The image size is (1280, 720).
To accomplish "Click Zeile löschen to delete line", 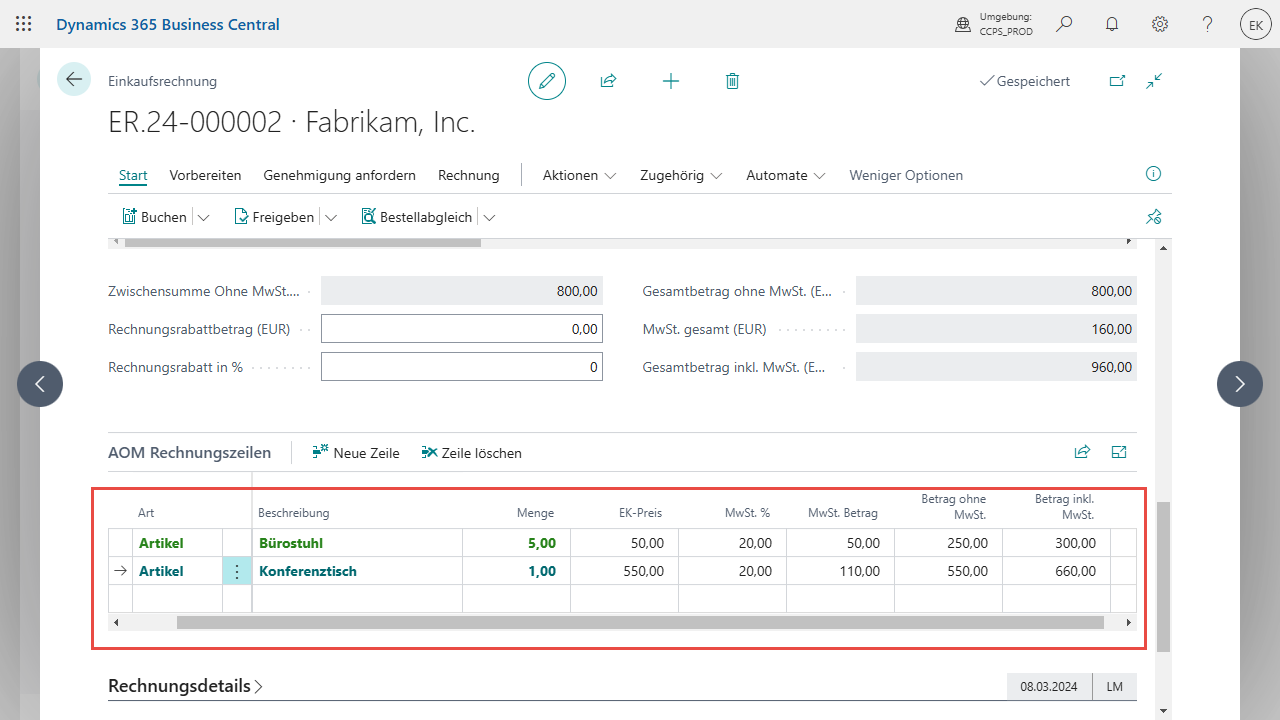I will [x=471, y=453].
